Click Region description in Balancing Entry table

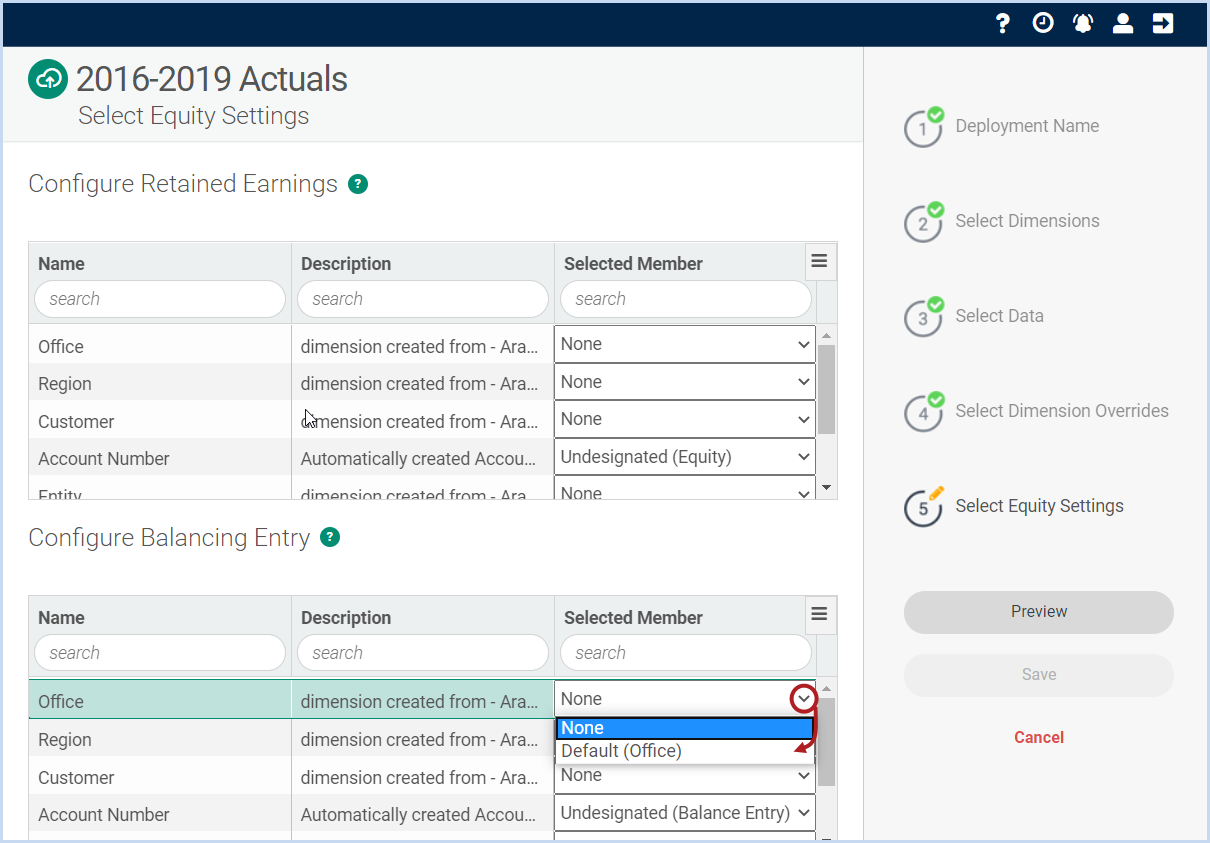click(x=420, y=740)
